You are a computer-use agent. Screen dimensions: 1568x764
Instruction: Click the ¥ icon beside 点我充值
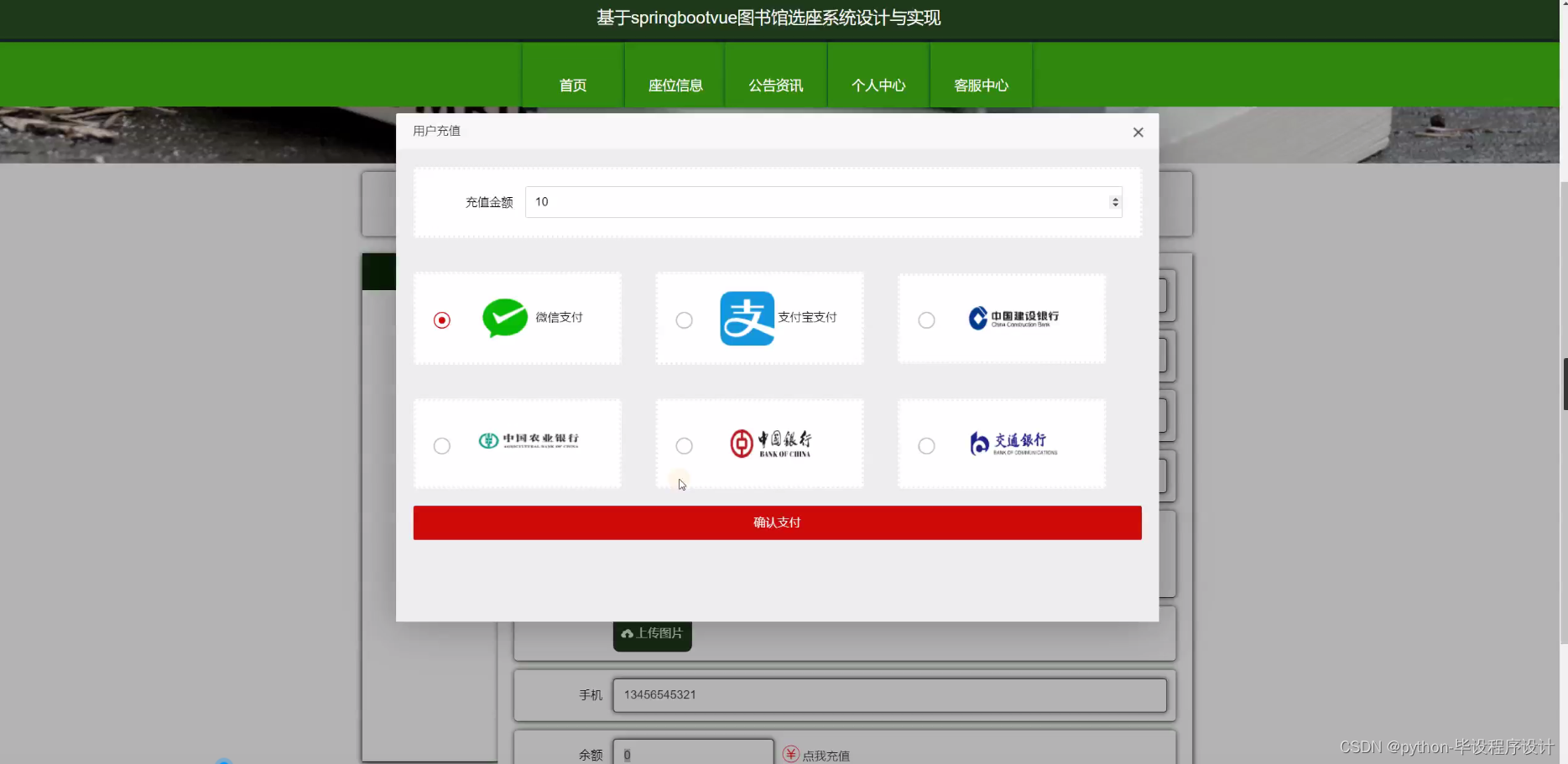pos(789,754)
